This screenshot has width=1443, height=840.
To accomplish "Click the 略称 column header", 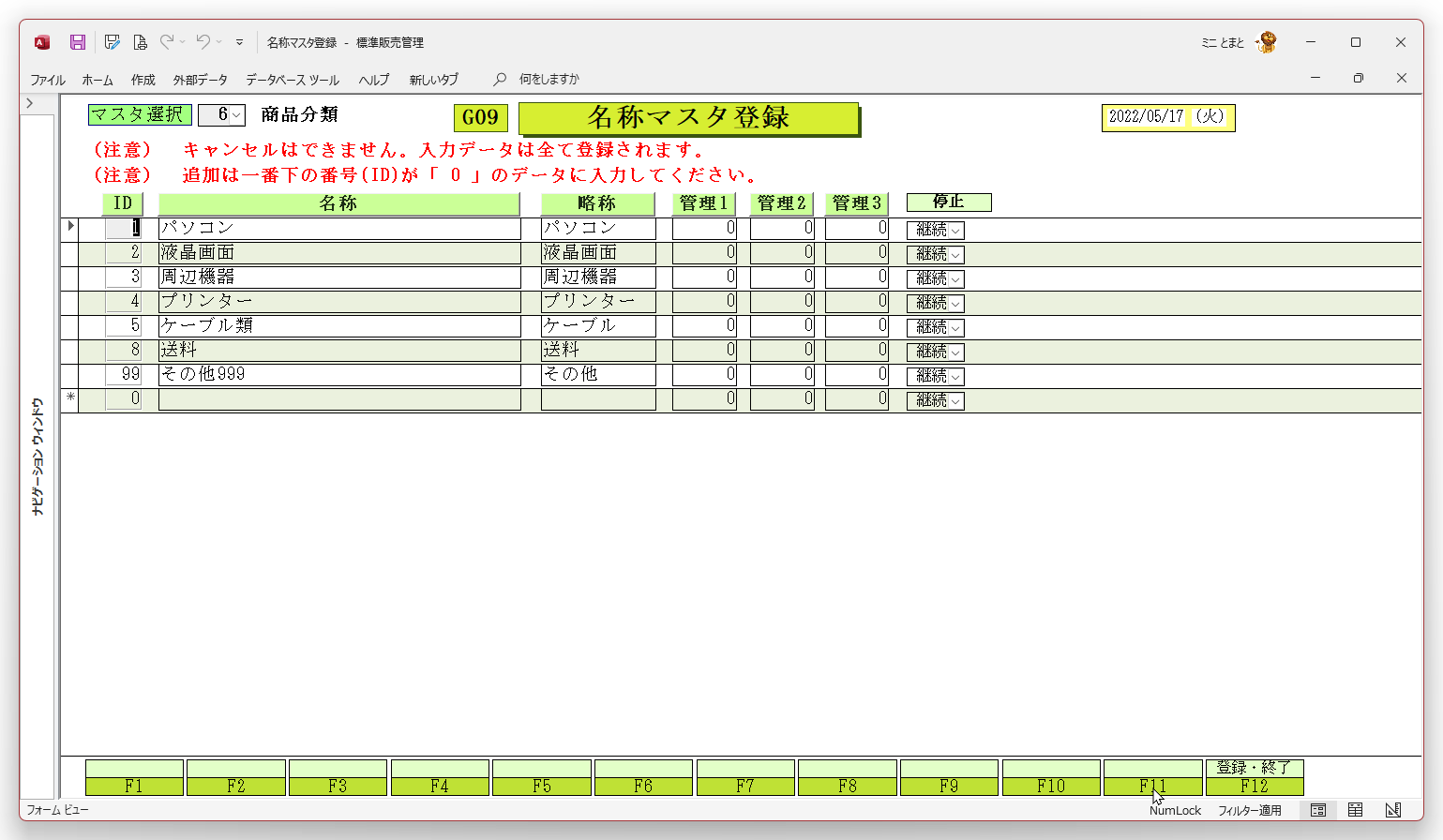I will pos(598,203).
